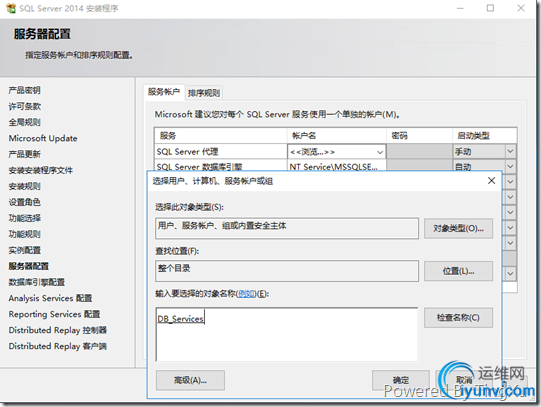Click the SQL Server installer title bar icon
The image size is (541, 407).
(11, 8)
